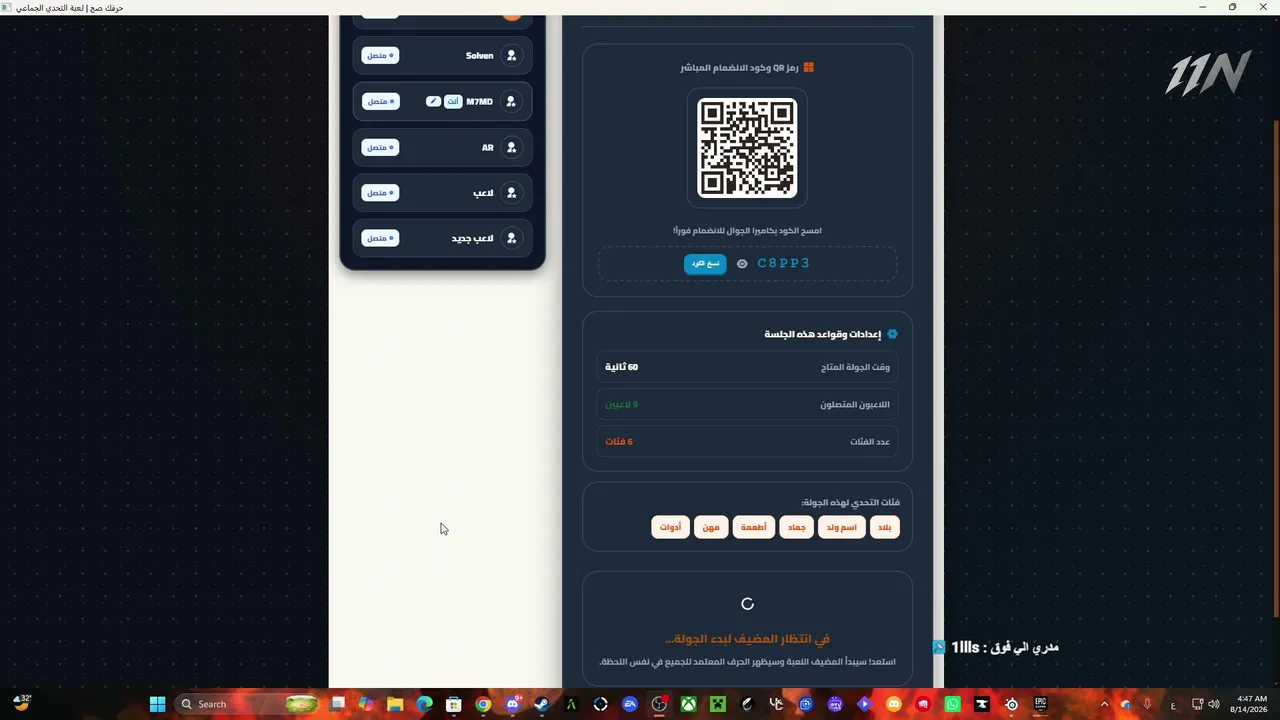This screenshot has height=720, width=1280.
Task: Open the volume control in system tray
Action: tap(1214, 704)
